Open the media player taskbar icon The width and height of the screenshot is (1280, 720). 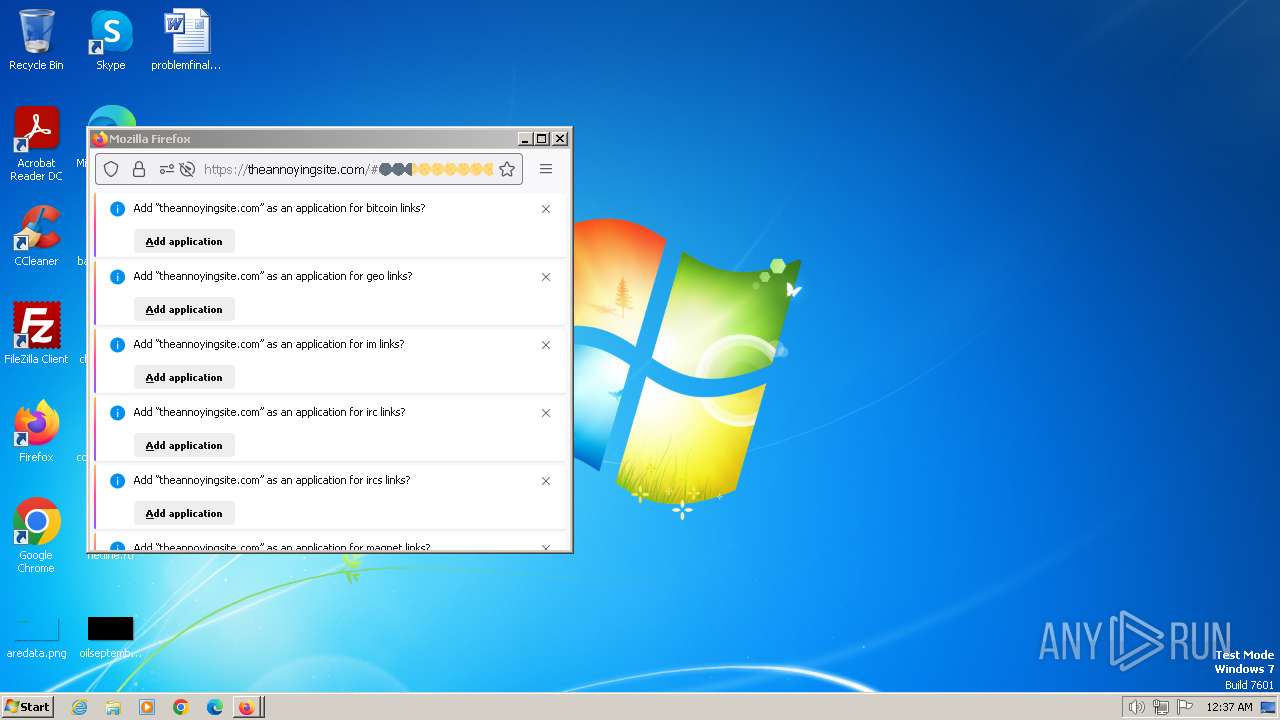[147, 707]
